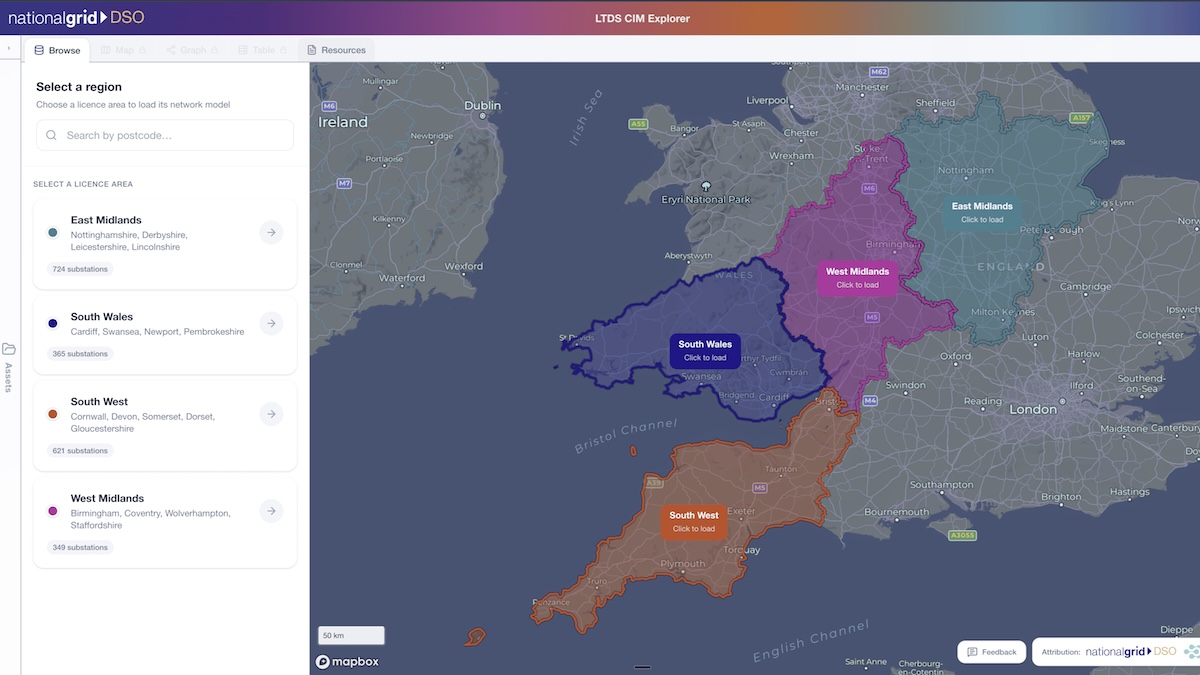The image size is (1200, 675).
Task: Click the West Midlands arrow icon
Action: click(271, 511)
